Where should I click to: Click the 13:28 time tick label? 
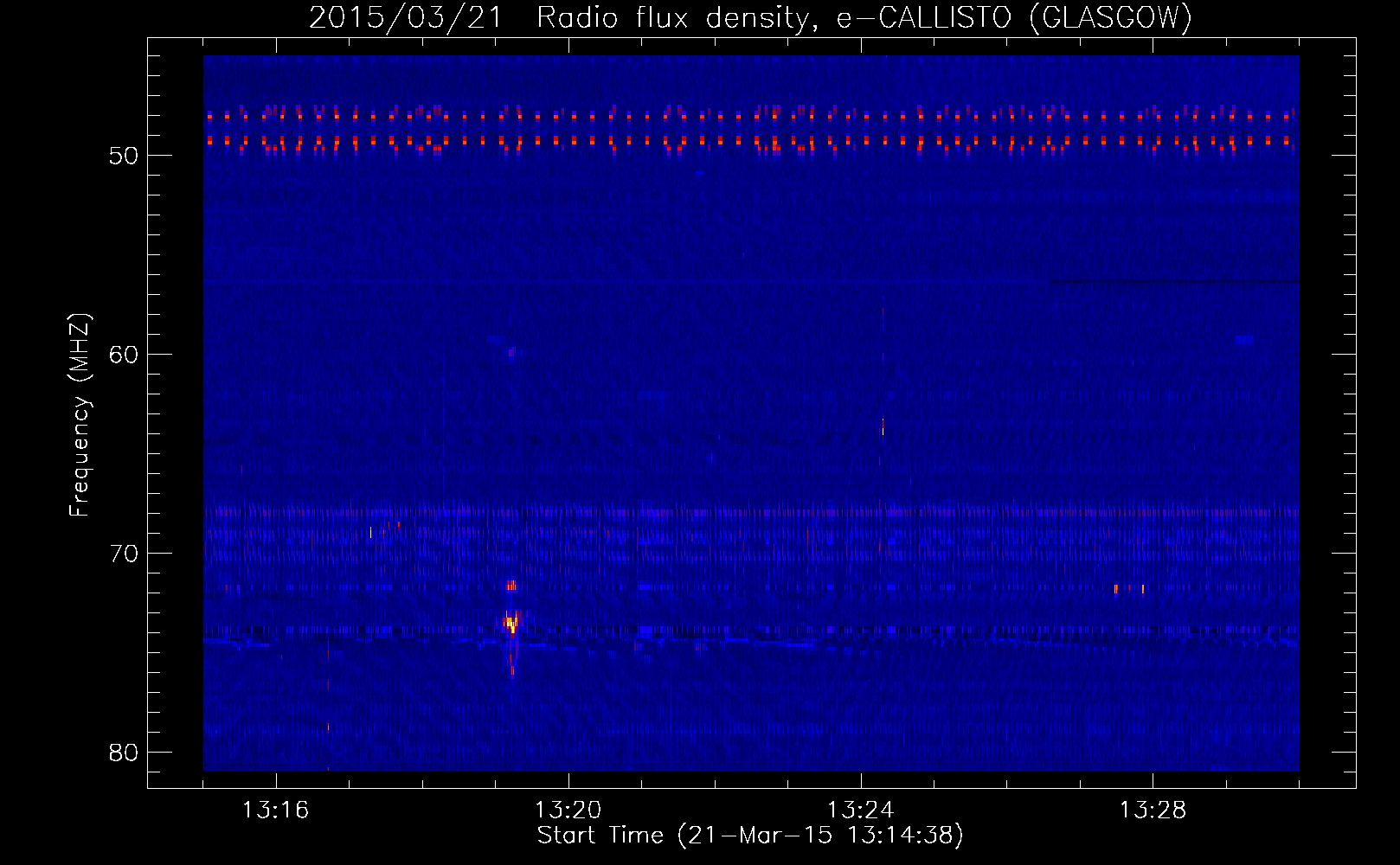pyautogui.click(x=1153, y=811)
